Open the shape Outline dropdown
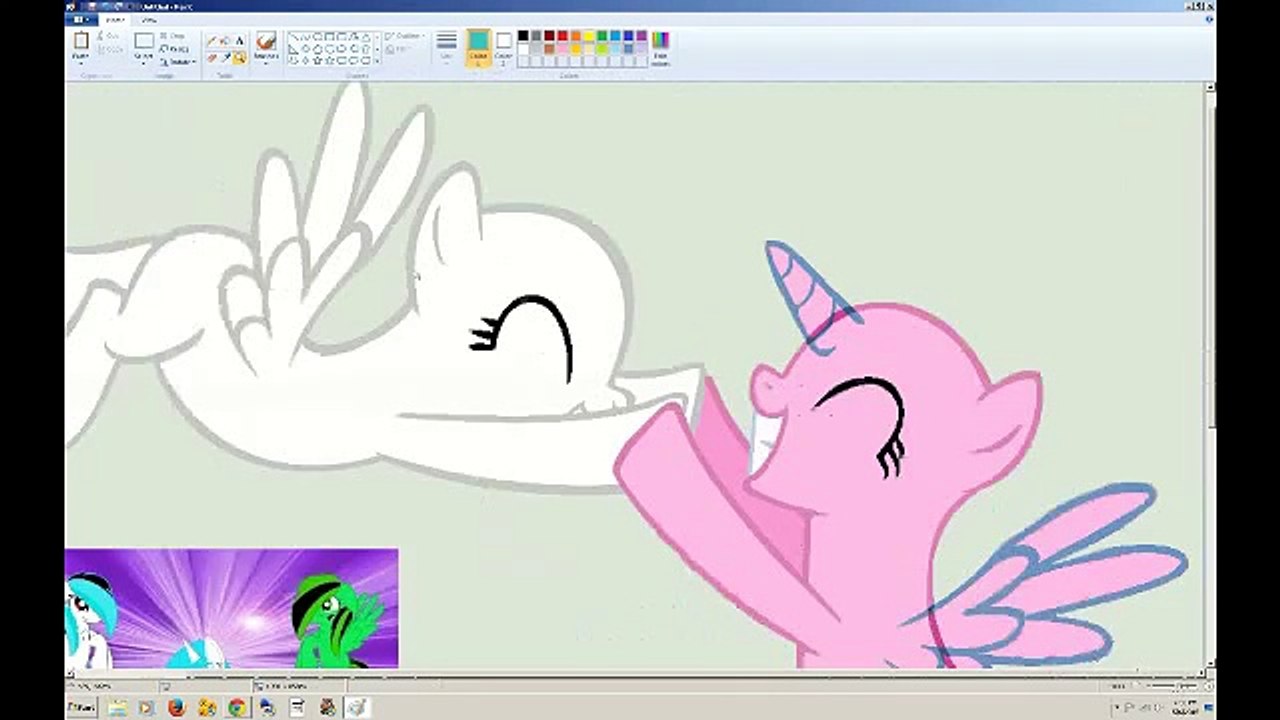Viewport: 1280px width, 720px height. (x=405, y=36)
